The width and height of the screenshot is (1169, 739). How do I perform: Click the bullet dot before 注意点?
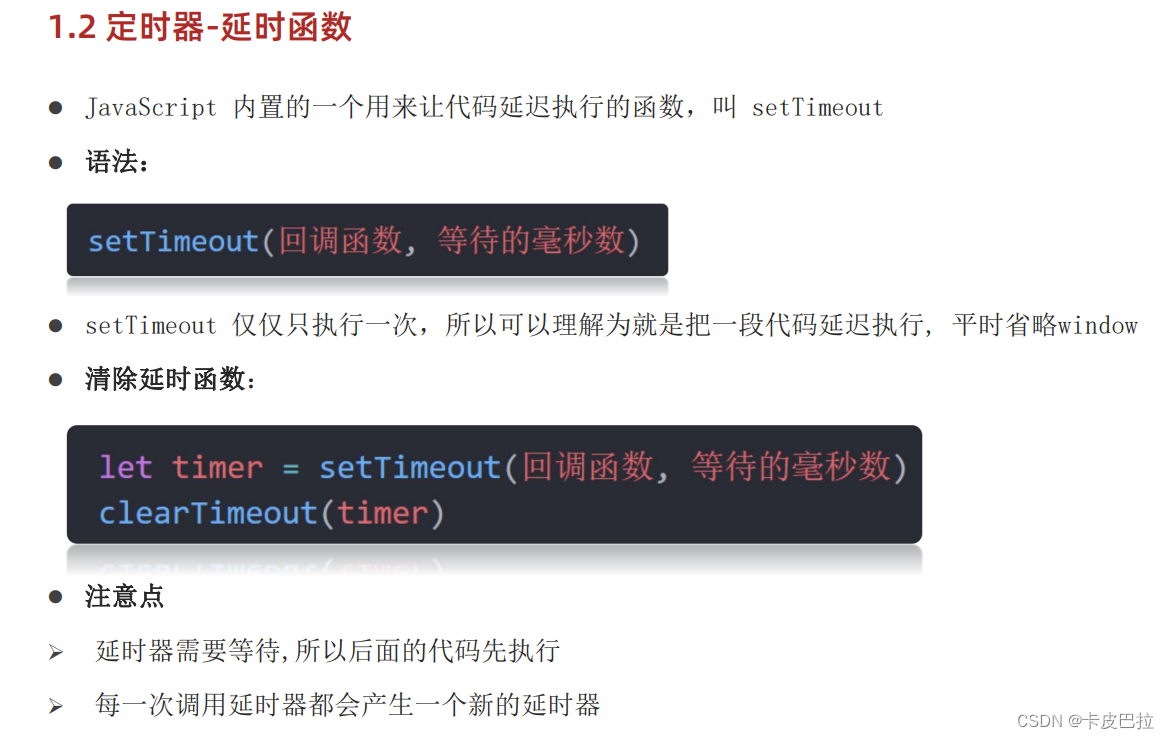(x=55, y=597)
